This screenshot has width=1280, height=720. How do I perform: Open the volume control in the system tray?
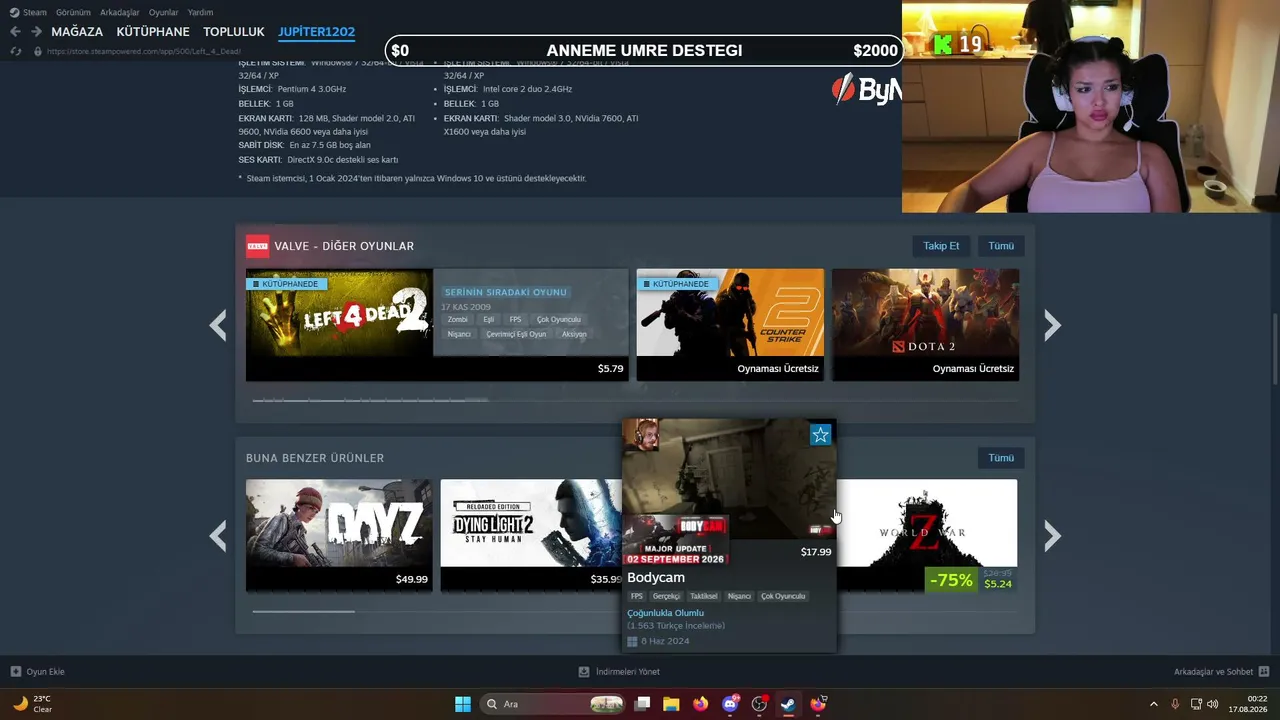point(1213,704)
